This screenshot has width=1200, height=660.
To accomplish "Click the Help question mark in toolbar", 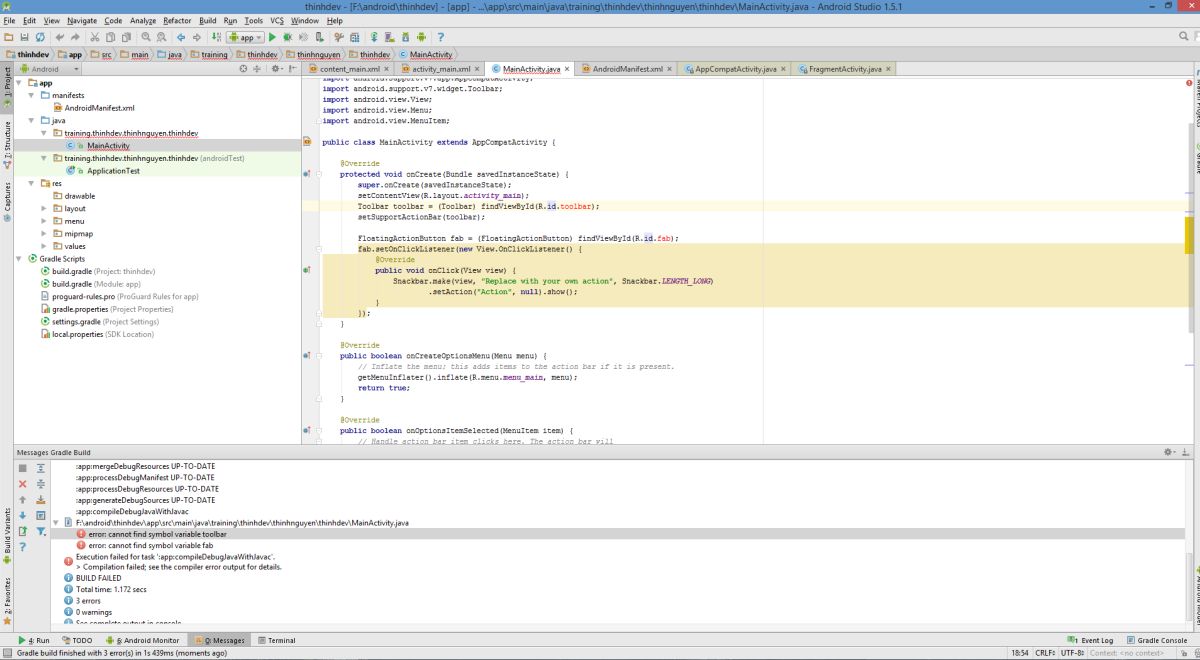I will pyautogui.click(x=441, y=37).
